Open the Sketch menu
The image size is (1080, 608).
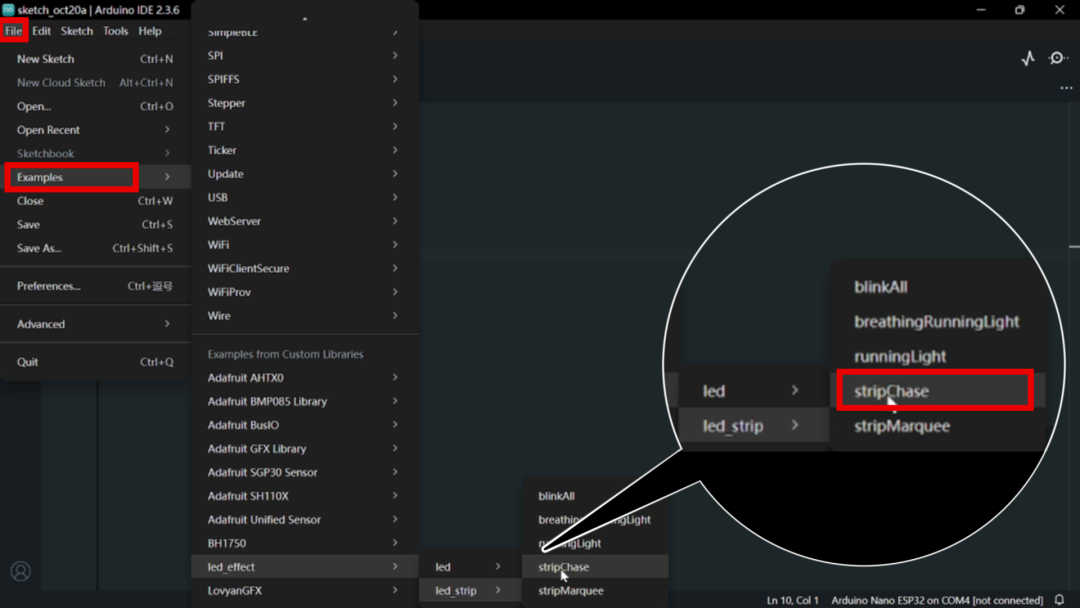click(x=77, y=31)
